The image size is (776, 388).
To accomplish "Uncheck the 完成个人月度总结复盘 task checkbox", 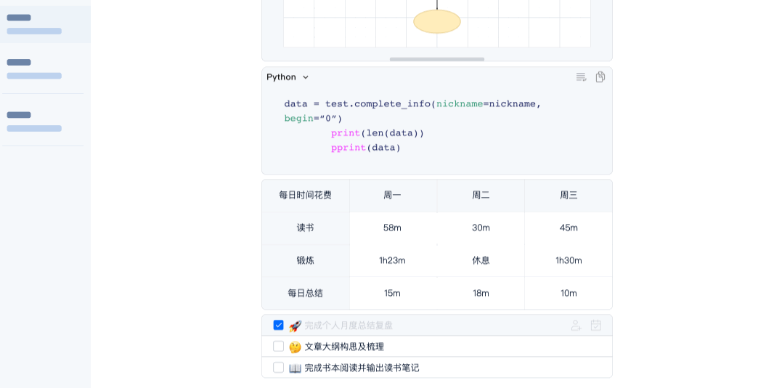I will [278, 325].
